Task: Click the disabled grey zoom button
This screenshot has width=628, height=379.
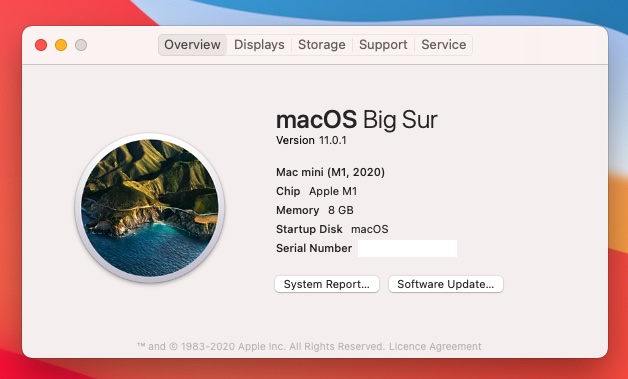Action: 81,45
